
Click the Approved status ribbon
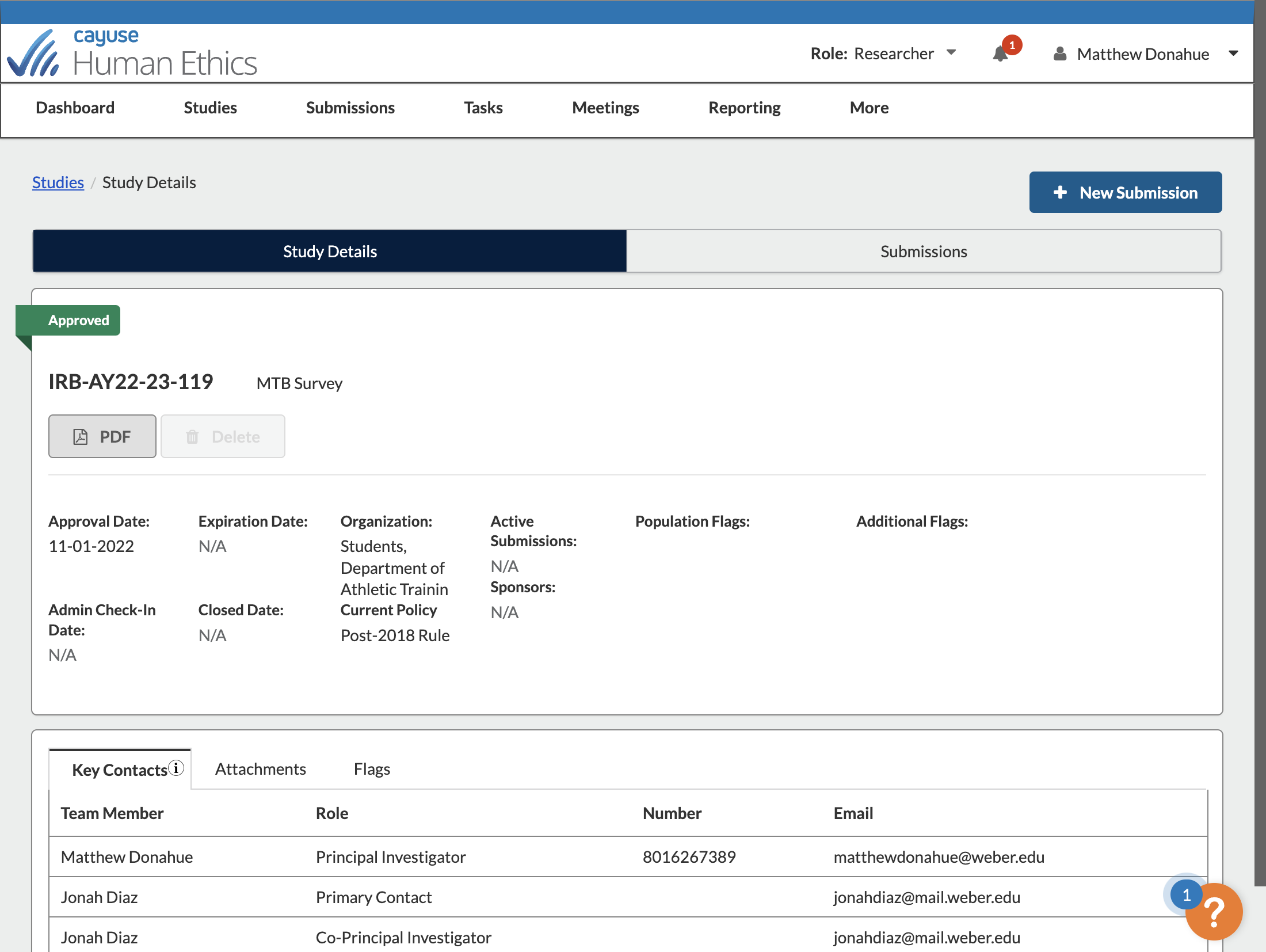(68, 320)
